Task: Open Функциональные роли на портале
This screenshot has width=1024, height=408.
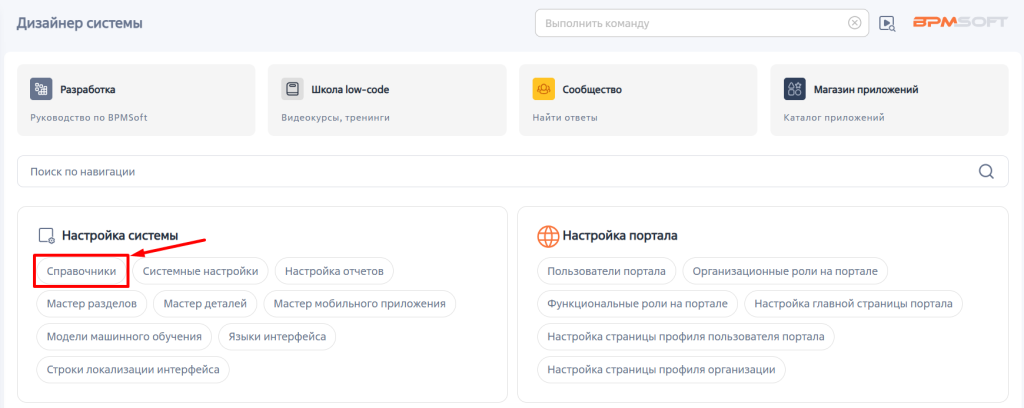Action: pos(637,304)
